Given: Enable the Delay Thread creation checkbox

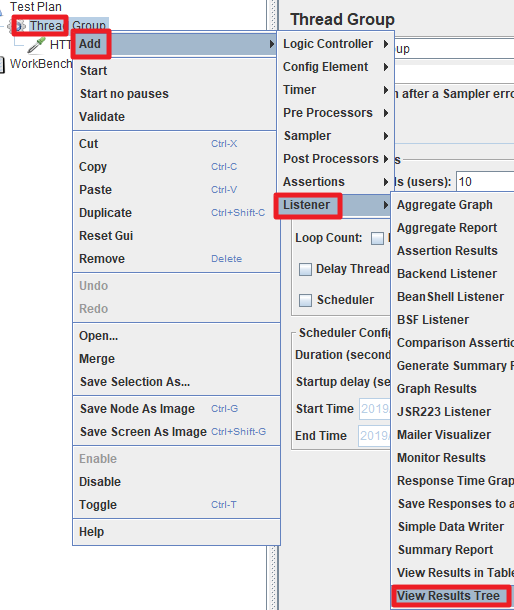Looking at the screenshot, I should point(305,269).
